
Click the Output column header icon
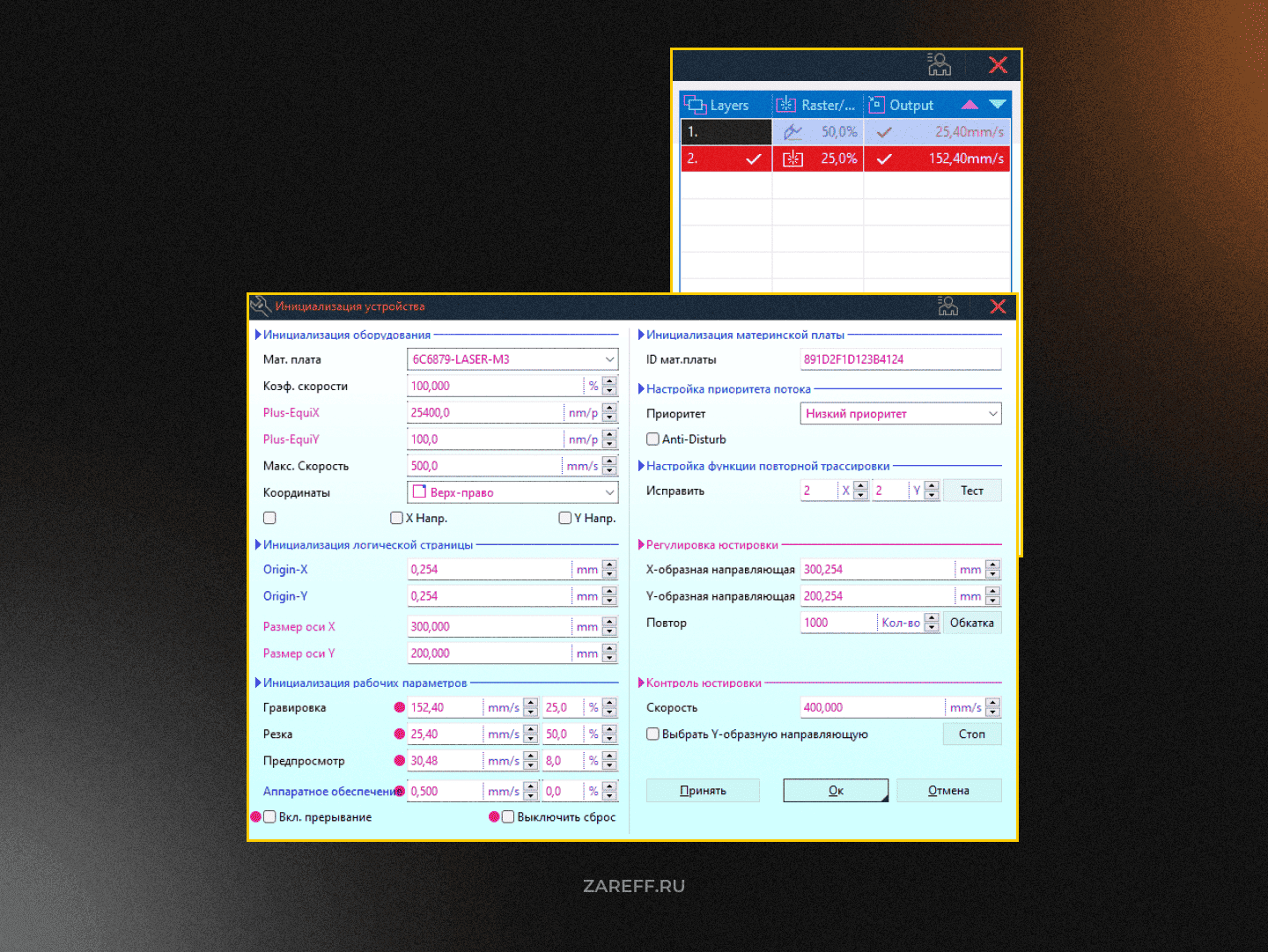coord(876,105)
